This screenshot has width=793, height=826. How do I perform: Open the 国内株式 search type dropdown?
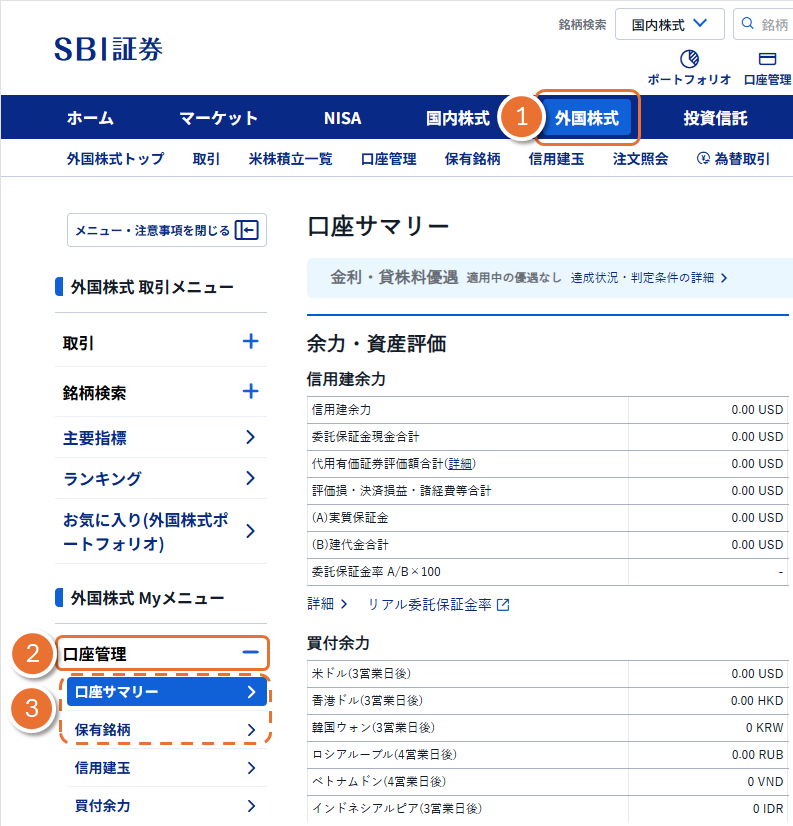[x=669, y=24]
